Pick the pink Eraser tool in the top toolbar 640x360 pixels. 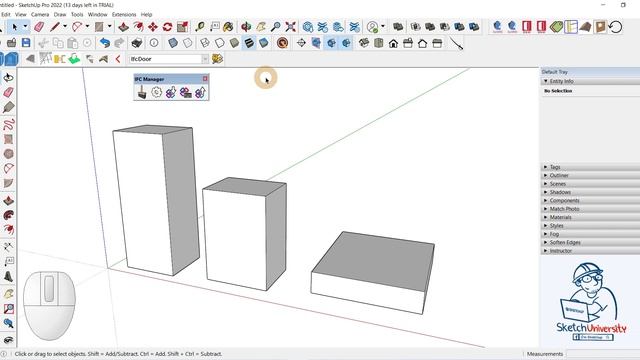39,27
